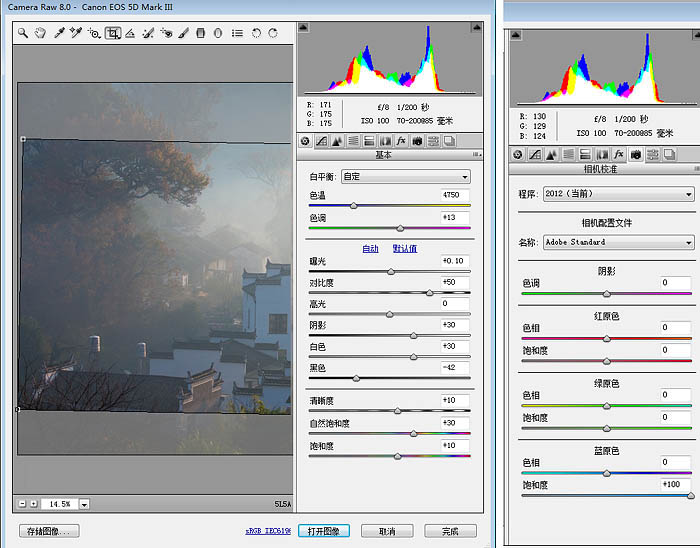Rotate image 90° counterclockwise
The width and height of the screenshot is (700, 548).
pos(256,33)
